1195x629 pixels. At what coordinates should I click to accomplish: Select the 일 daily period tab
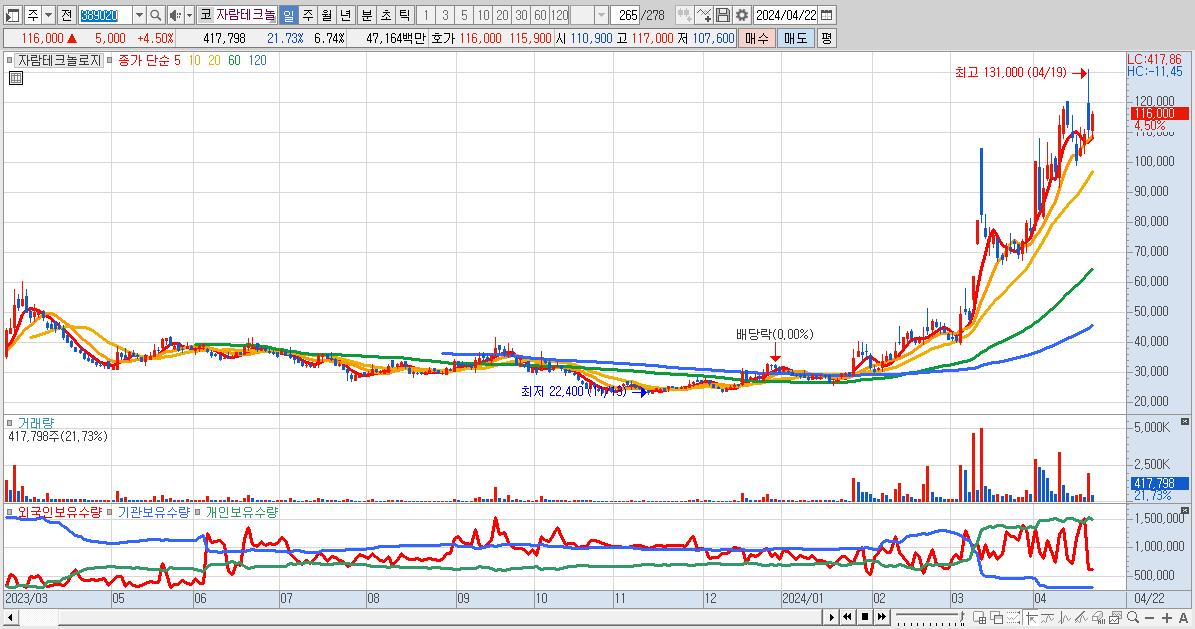[289, 15]
